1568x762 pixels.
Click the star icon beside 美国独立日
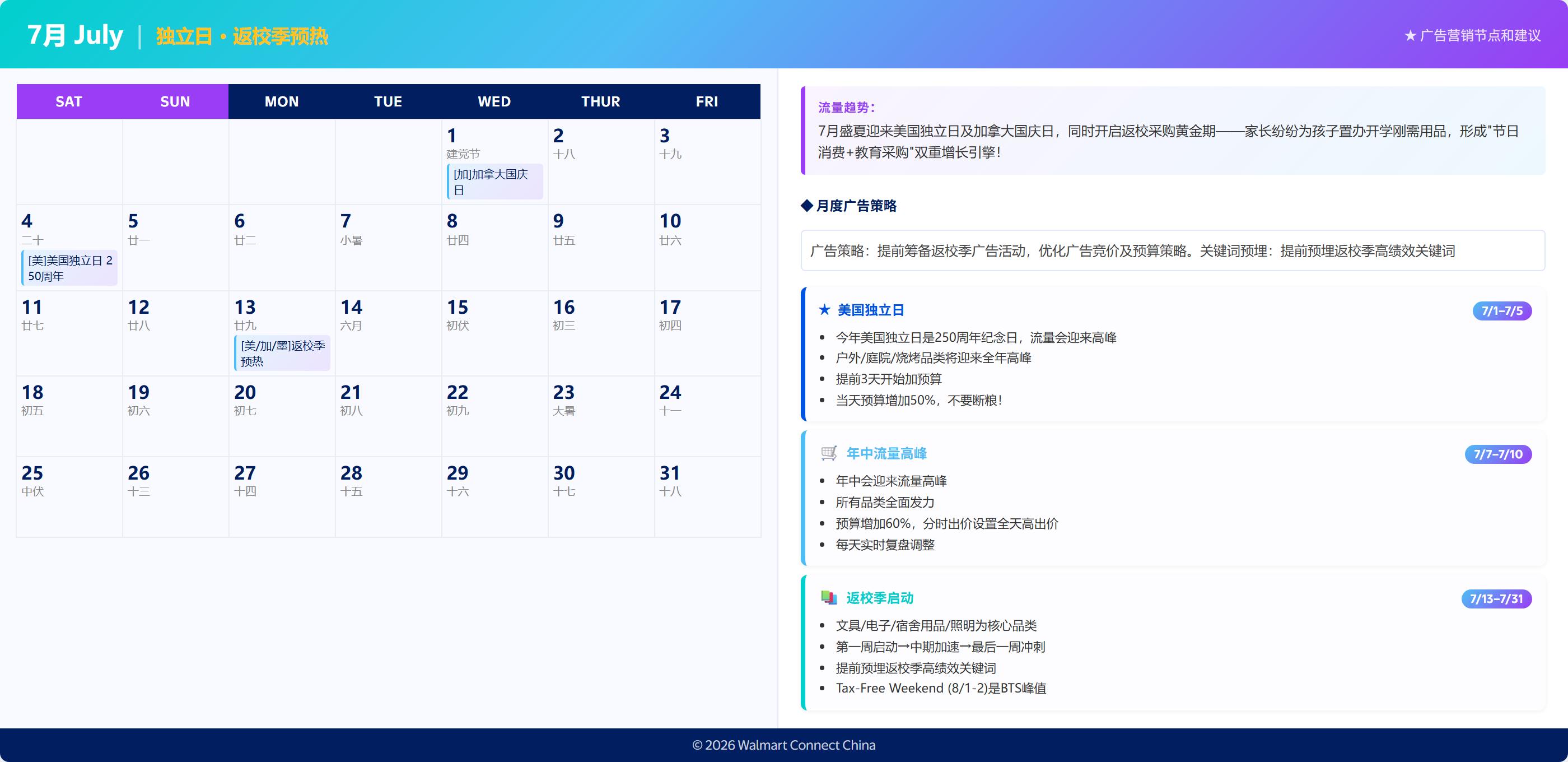[825, 310]
